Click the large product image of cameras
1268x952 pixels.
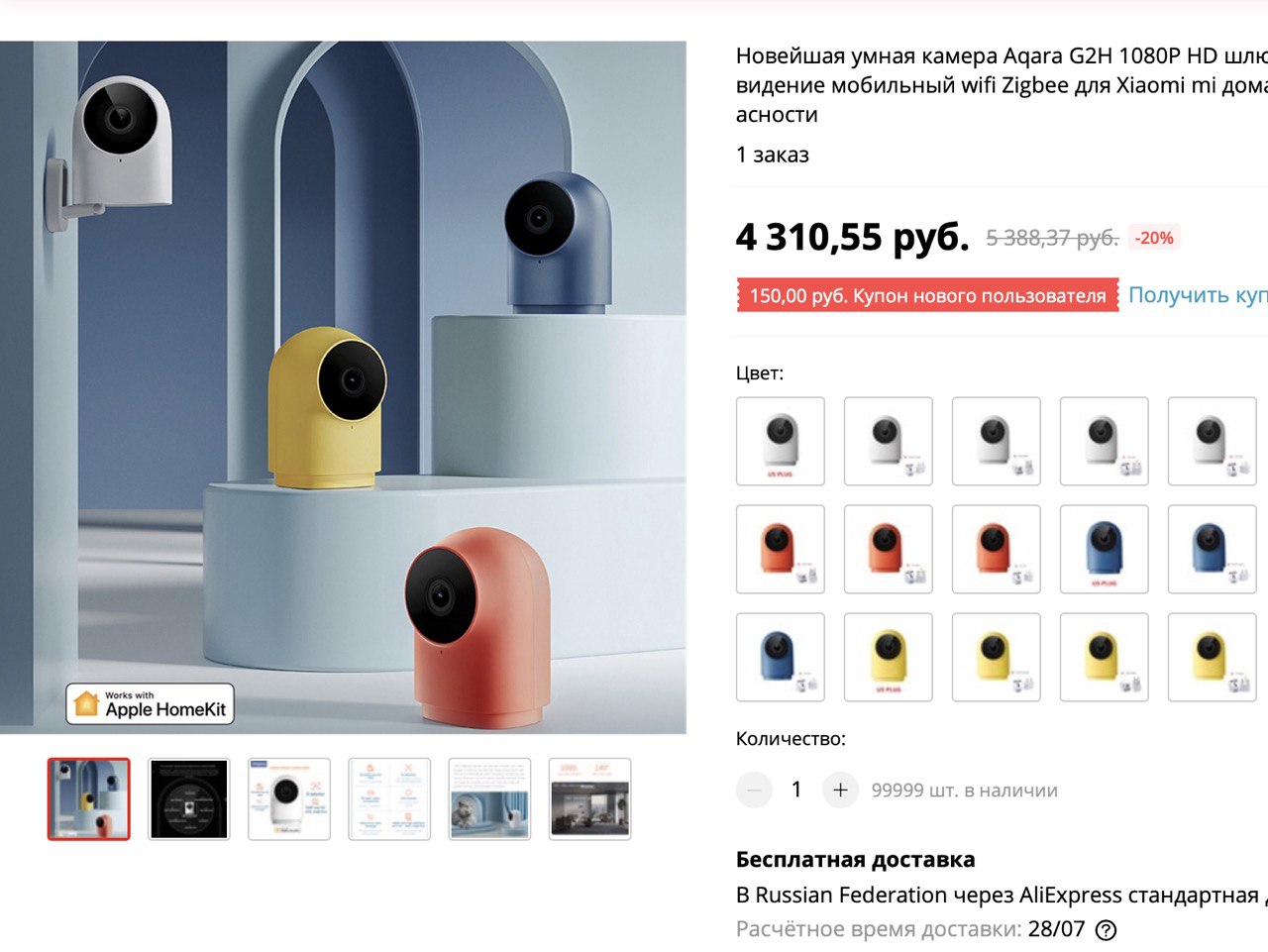tap(343, 387)
